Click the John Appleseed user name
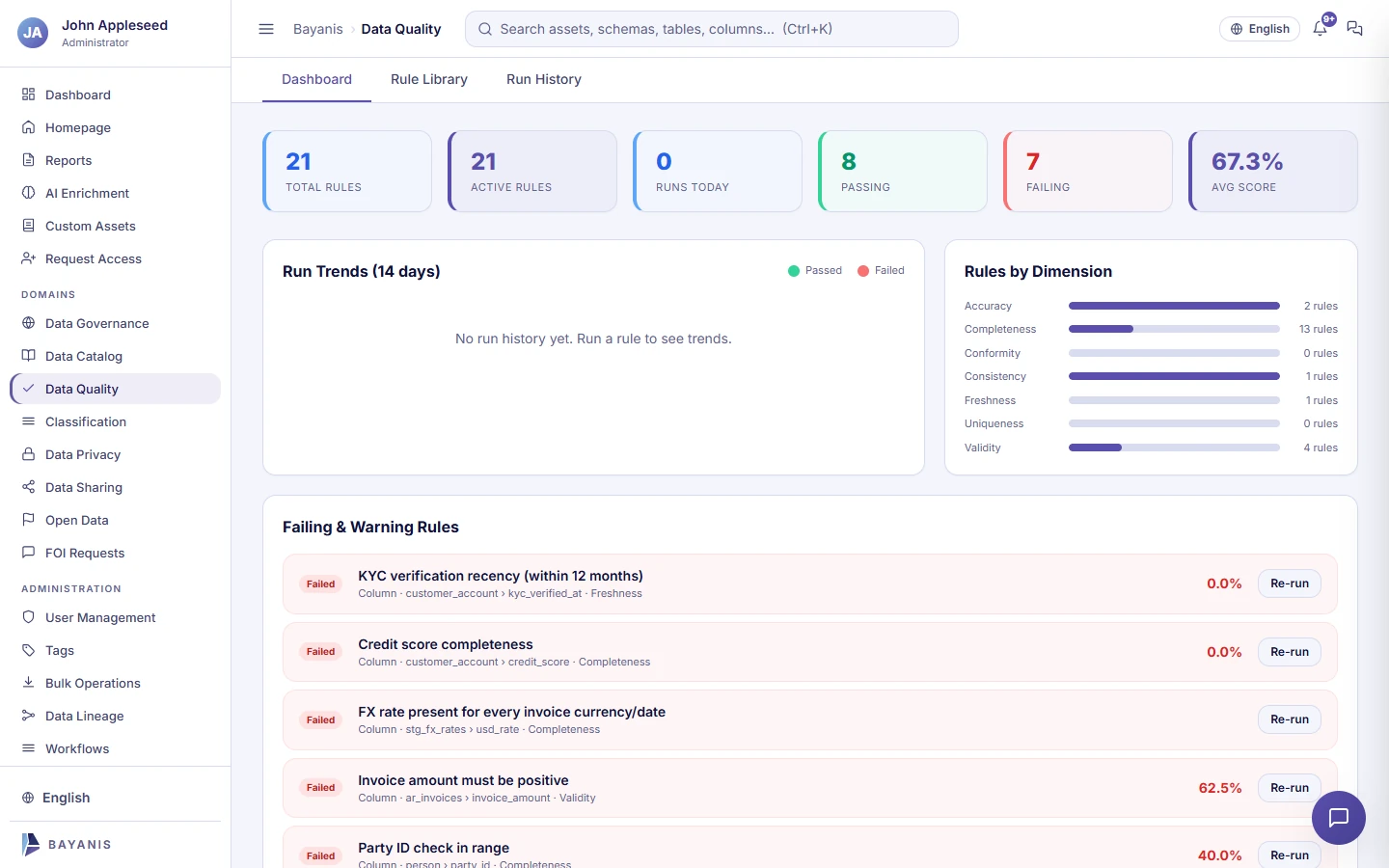Image resolution: width=1389 pixels, height=868 pixels. [115, 25]
